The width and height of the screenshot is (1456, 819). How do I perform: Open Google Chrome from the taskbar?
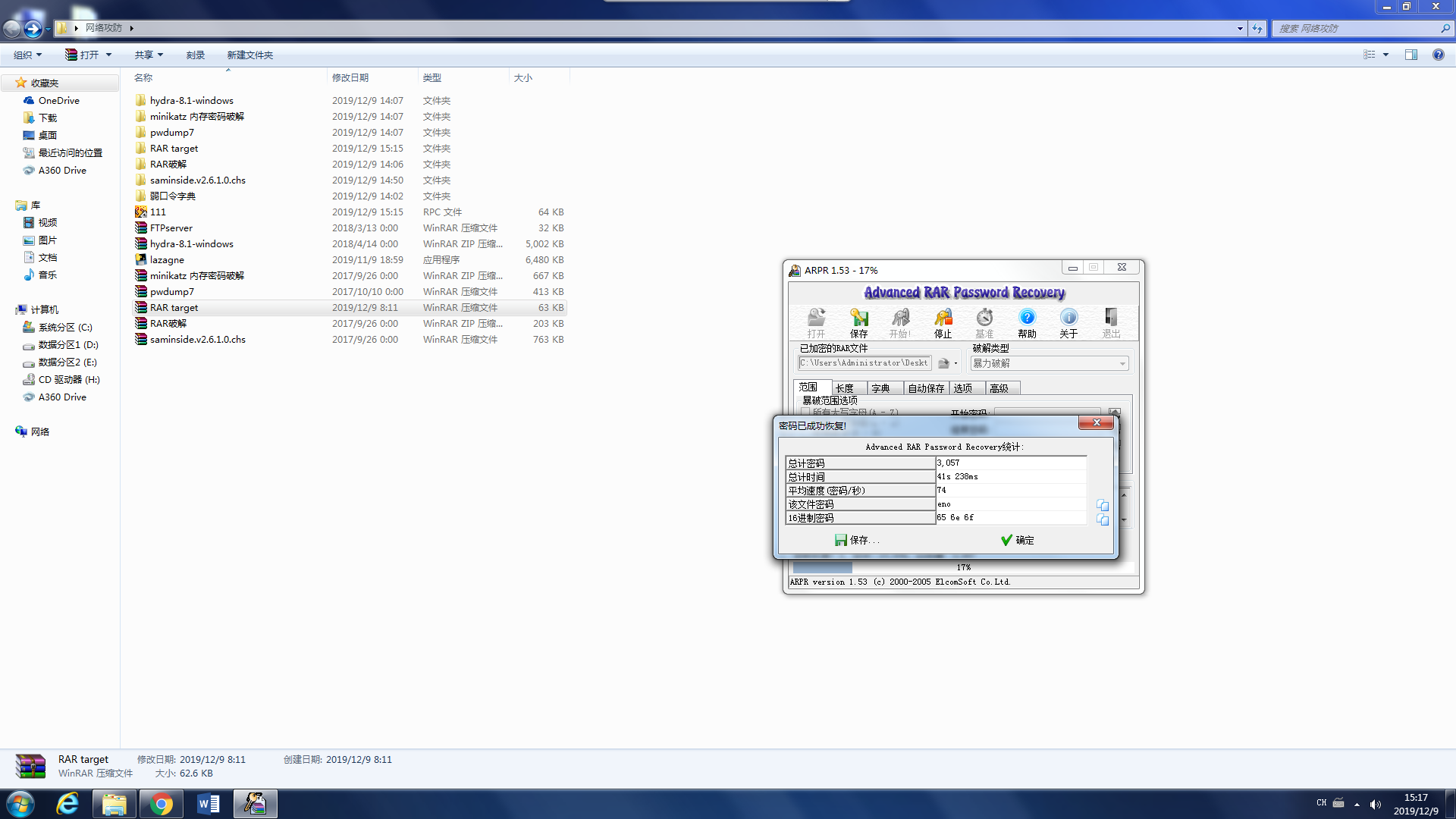[x=161, y=804]
